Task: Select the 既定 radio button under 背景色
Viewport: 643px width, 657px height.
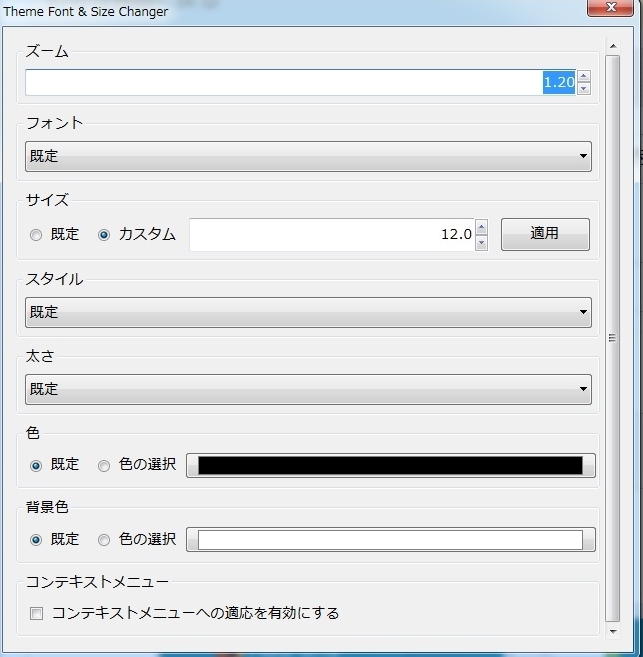Action: (36, 540)
